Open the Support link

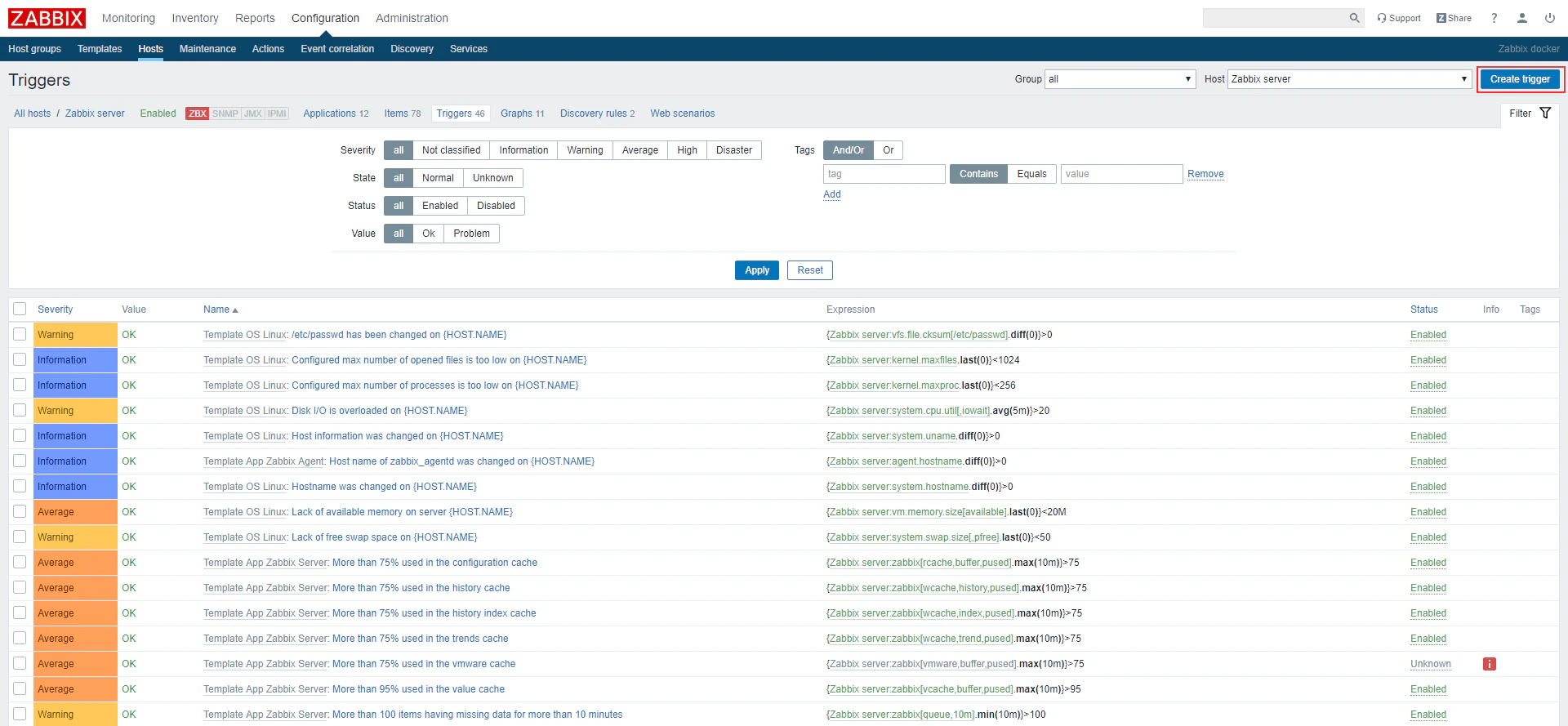tap(1399, 18)
